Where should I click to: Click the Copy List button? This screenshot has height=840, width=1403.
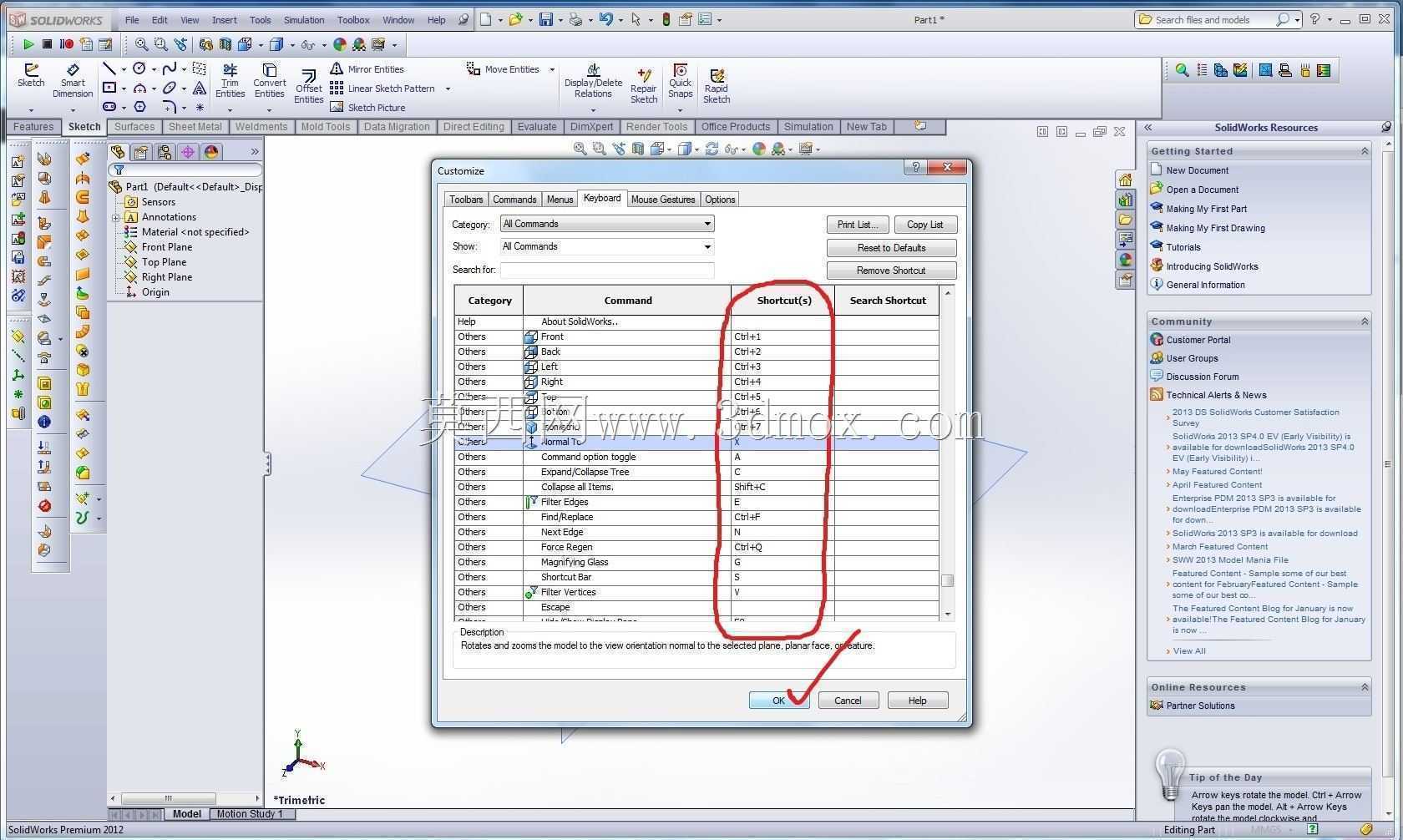pyautogui.click(x=925, y=225)
